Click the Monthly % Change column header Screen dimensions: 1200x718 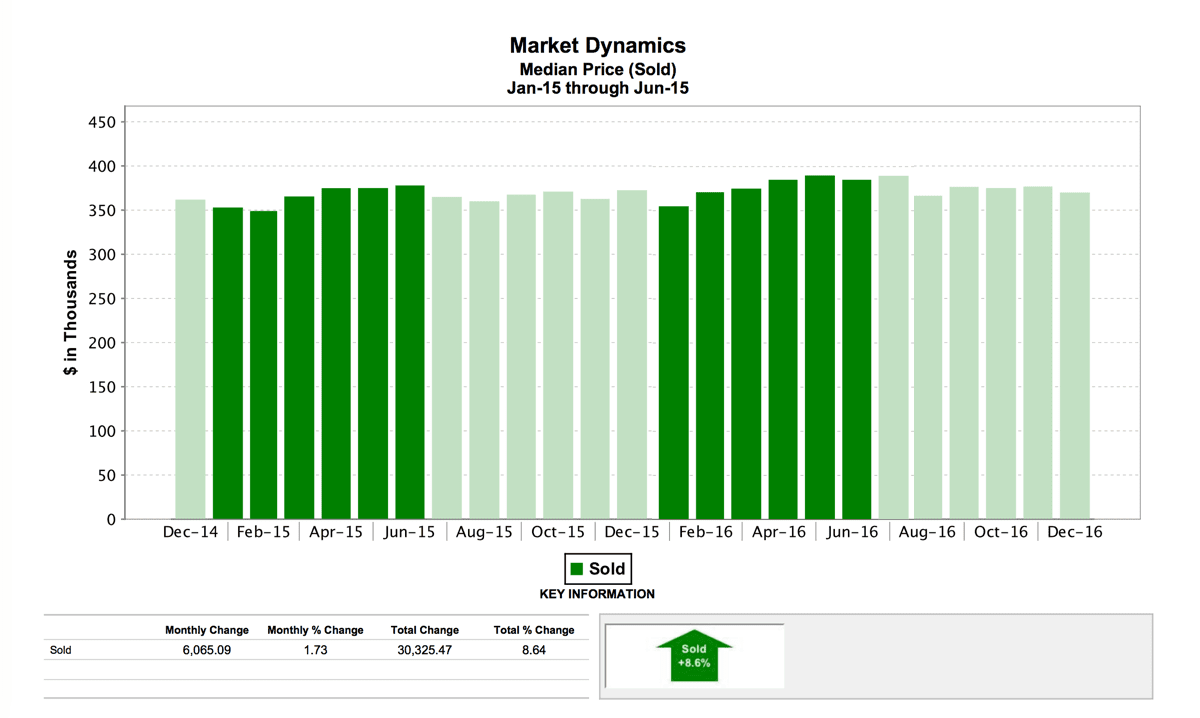pos(315,630)
